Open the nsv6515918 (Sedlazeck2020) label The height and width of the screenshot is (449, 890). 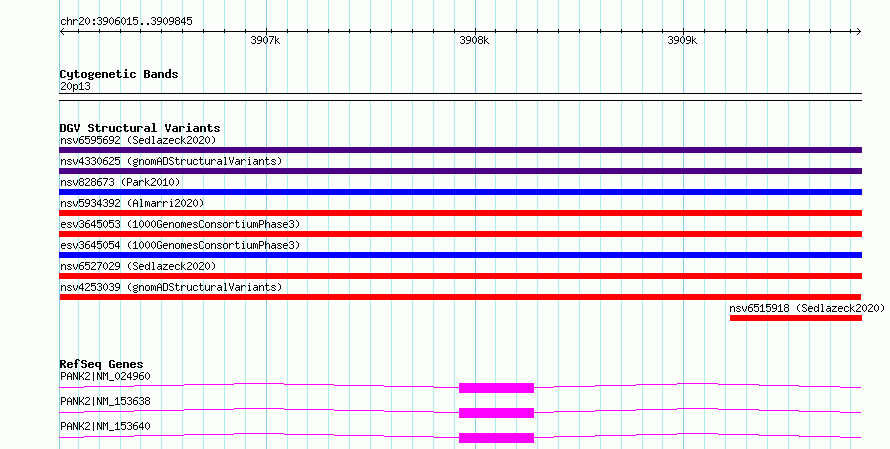(807, 308)
